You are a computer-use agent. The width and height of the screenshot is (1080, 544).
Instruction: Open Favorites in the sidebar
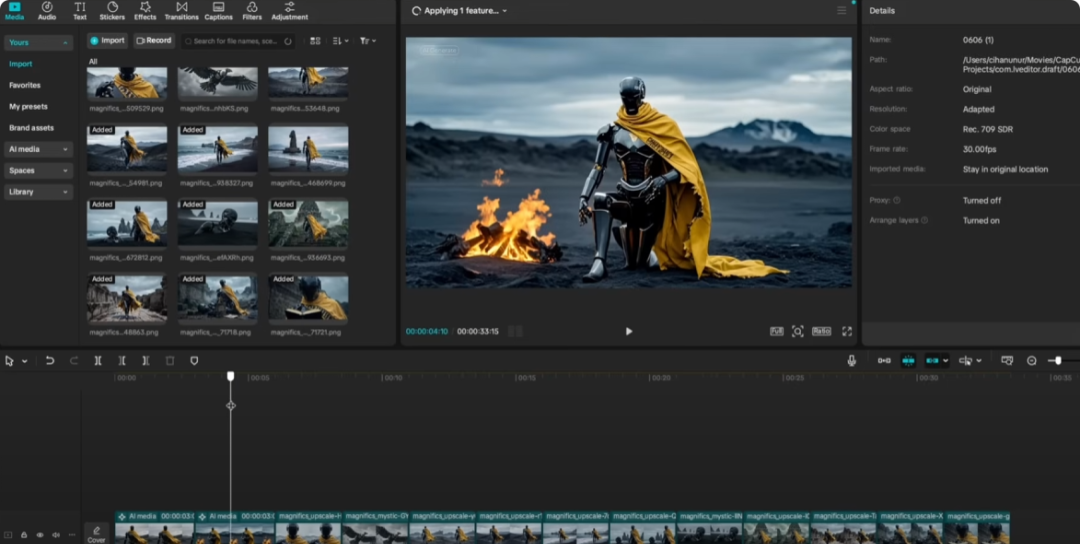[x=25, y=85]
